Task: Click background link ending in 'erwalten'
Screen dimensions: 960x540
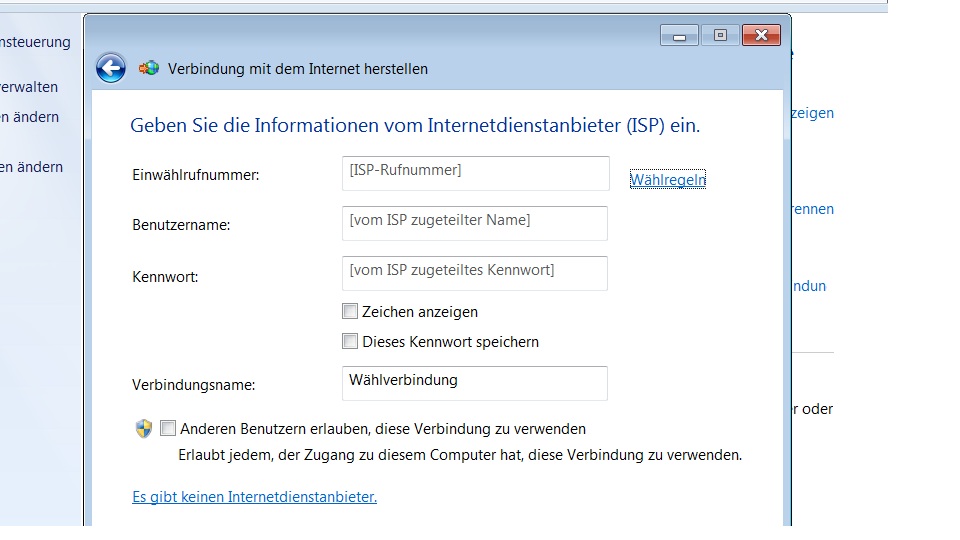Action: pos(30,87)
